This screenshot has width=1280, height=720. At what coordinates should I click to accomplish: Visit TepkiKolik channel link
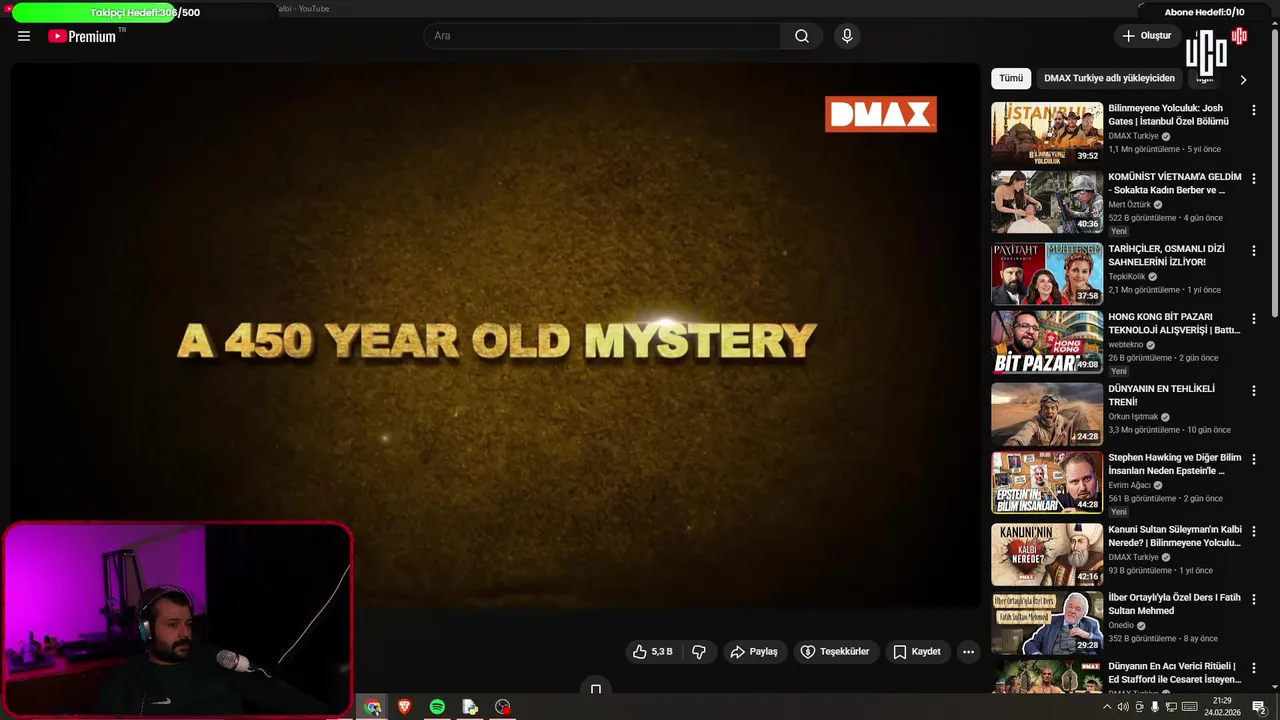pyautogui.click(x=1127, y=277)
